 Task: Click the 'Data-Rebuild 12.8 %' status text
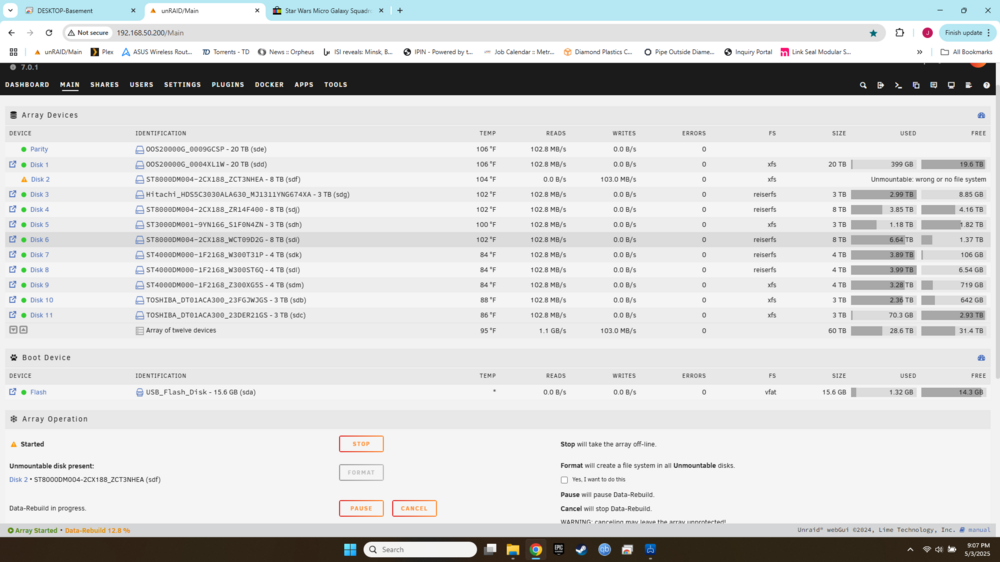click(97, 530)
